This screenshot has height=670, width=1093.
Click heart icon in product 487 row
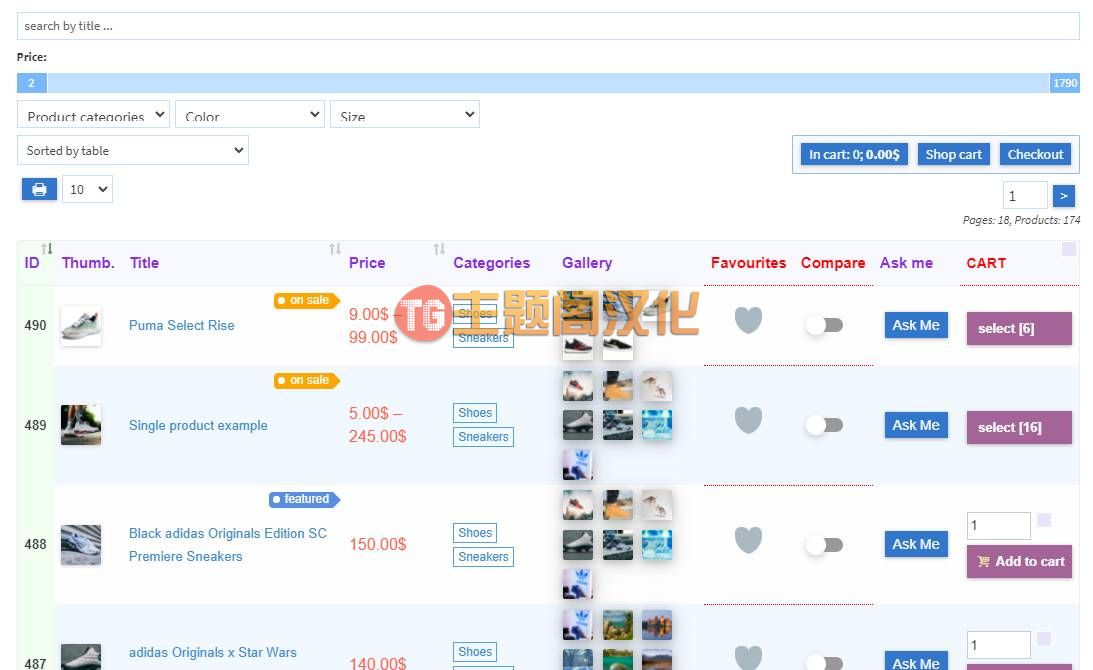(748, 657)
